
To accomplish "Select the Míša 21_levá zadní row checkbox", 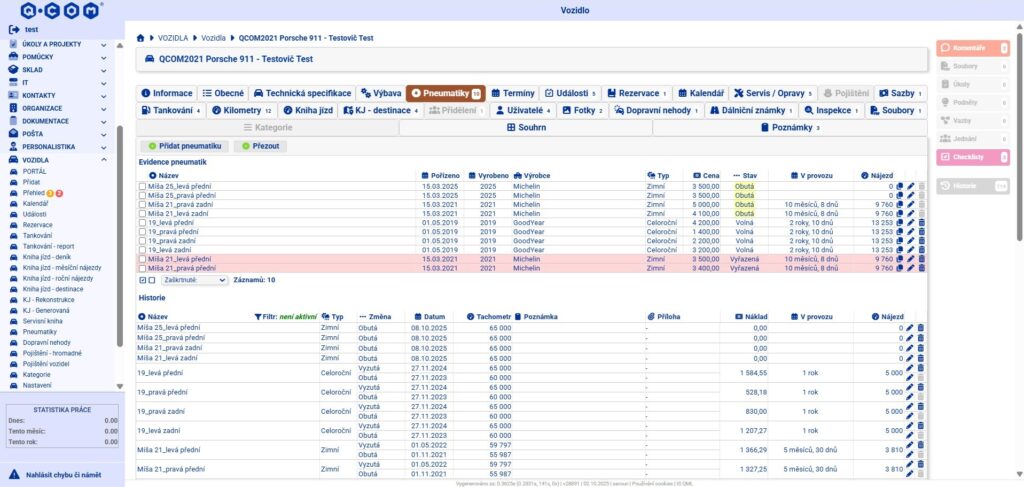I will pyautogui.click(x=142, y=213).
